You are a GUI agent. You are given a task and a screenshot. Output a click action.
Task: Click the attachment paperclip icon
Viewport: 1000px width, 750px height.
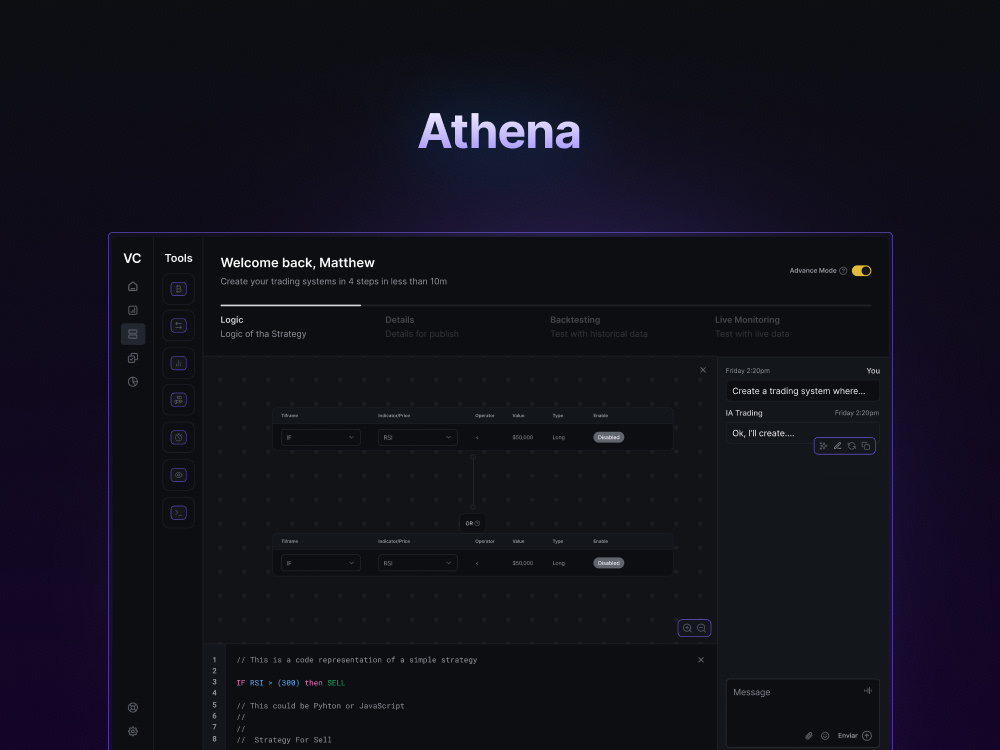pos(809,736)
